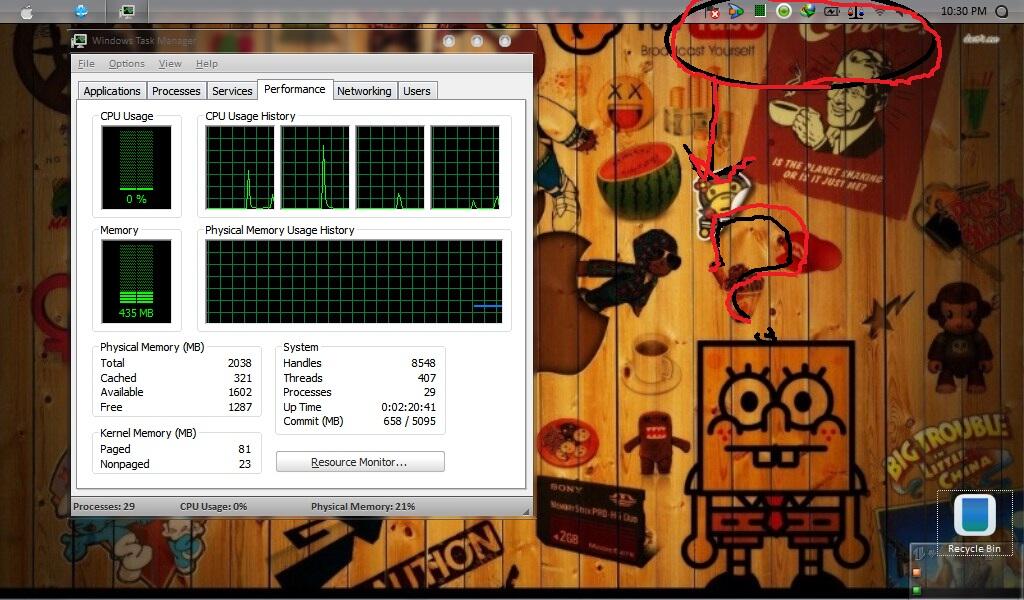Click the status bar Processes: 29 text
Viewport: 1024px width, 600px height.
pyautogui.click(x=104, y=507)
